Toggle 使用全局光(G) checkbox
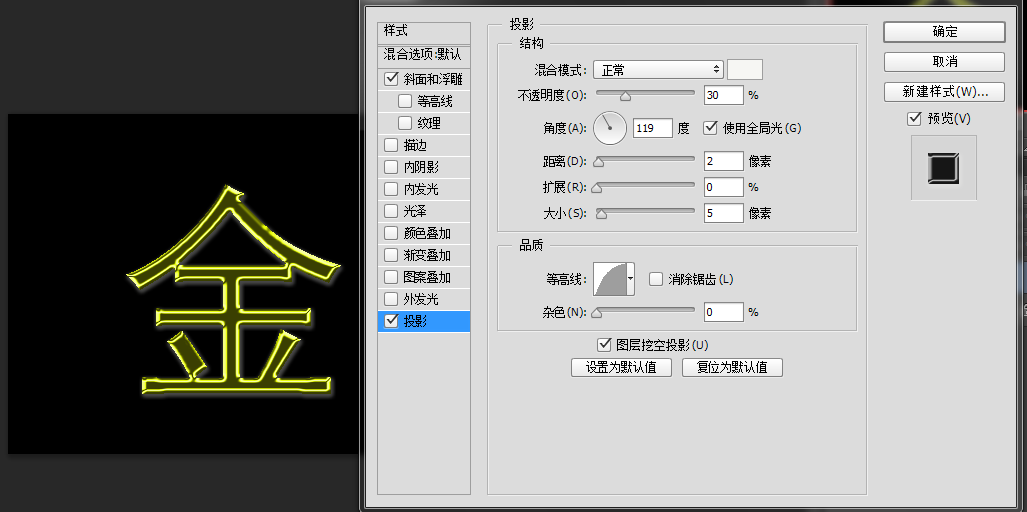Image resolution: width=1027 pixels, height=512 pixels. 709,128
